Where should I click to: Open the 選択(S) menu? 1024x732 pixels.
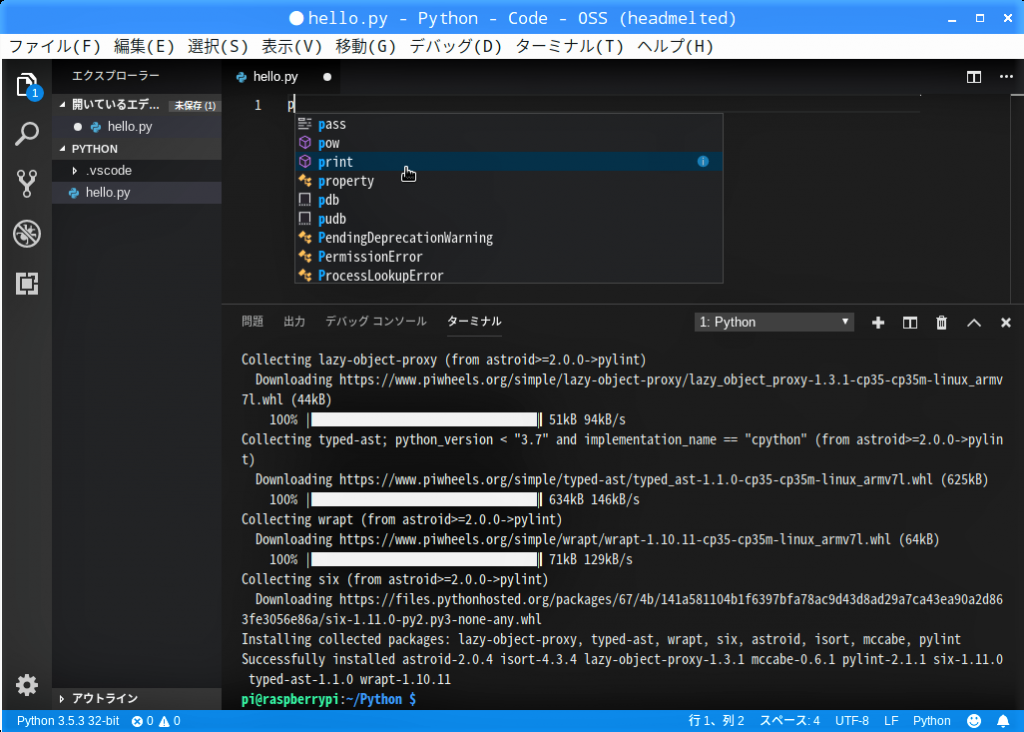point(218,46)
